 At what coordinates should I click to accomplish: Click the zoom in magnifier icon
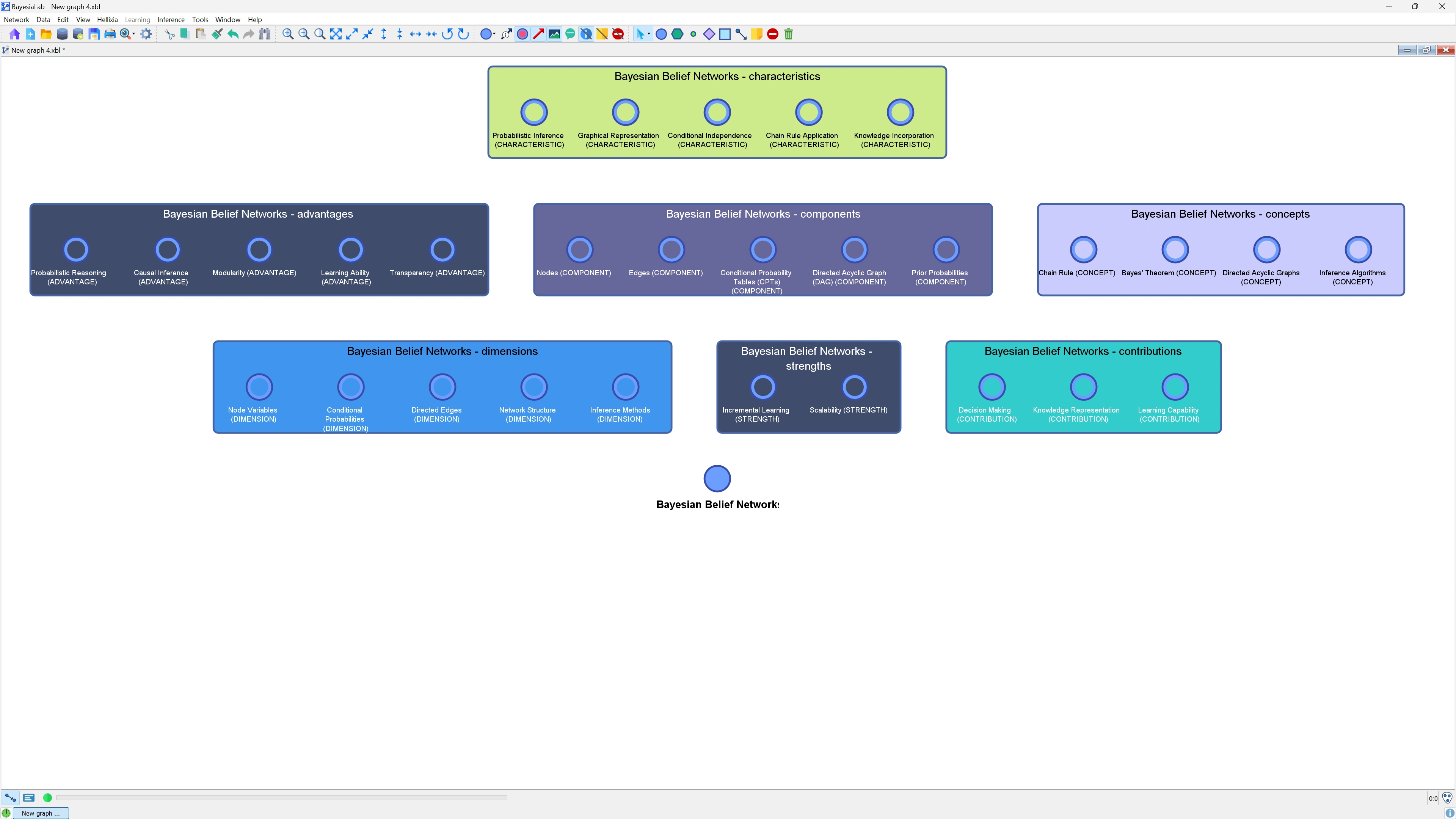click(288, 34)
